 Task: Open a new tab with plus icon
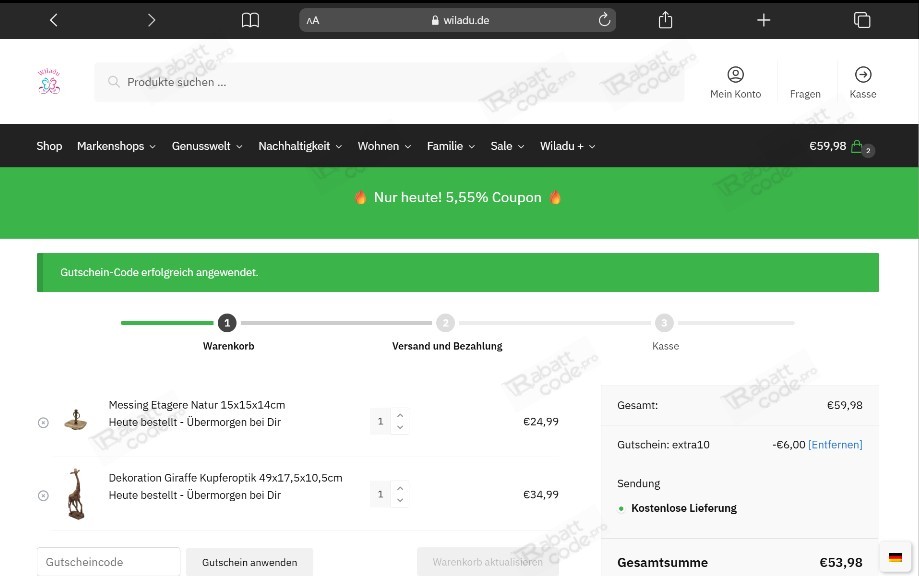point(763,21)
